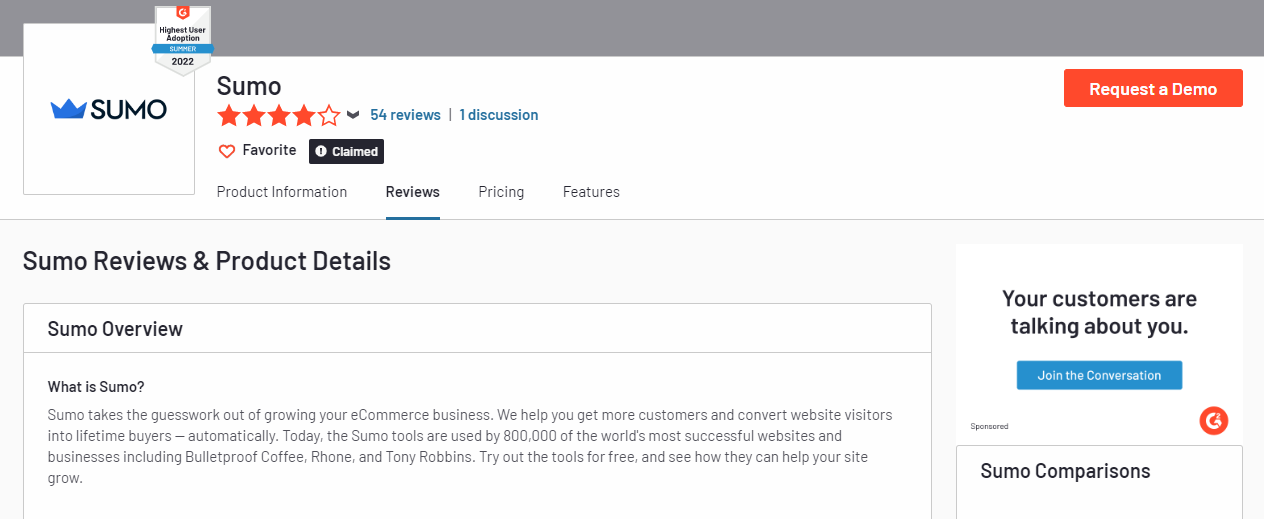Image resolution: width=1264 pixels, height=519 pixels.
Task: Click the Sumo Overview heading
Action: [115, 329]
